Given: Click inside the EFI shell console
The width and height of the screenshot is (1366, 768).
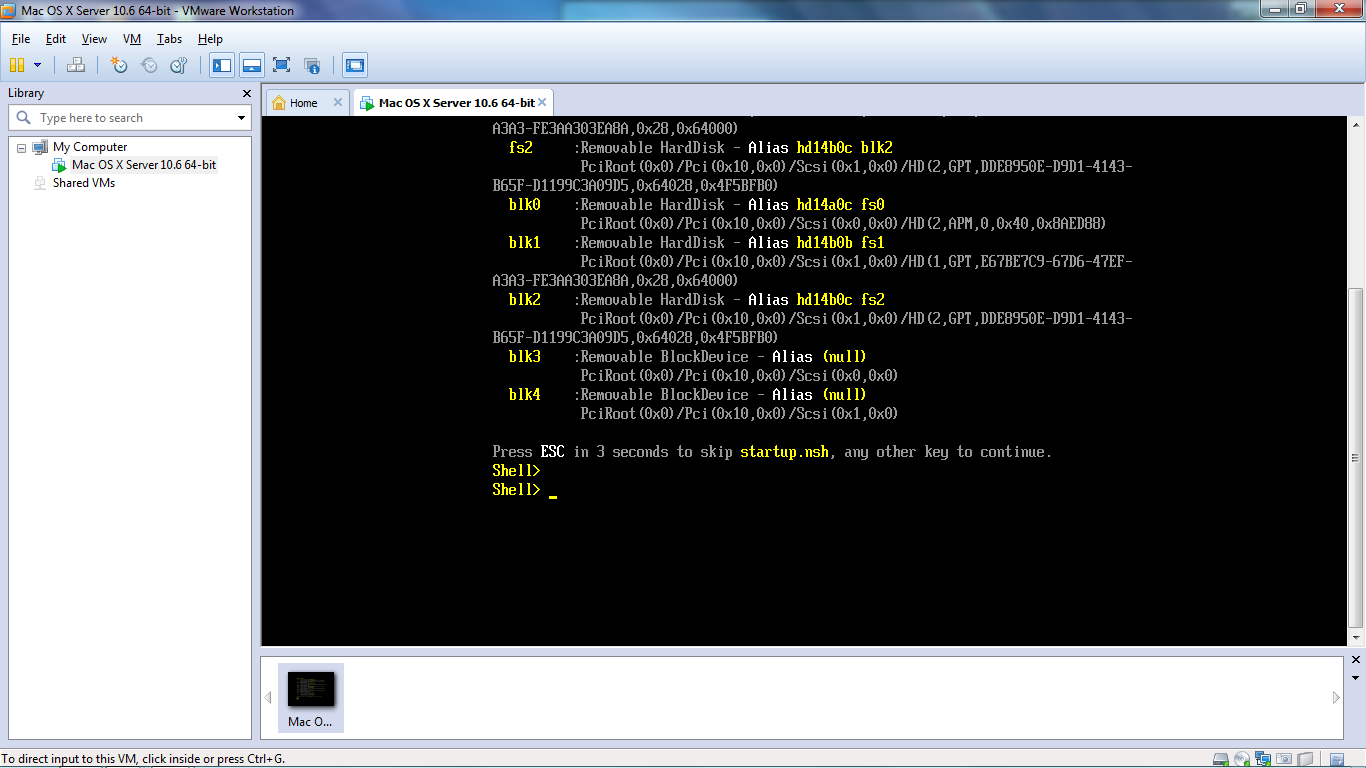Looking at the screenshot, I should (x=805, y=380).
